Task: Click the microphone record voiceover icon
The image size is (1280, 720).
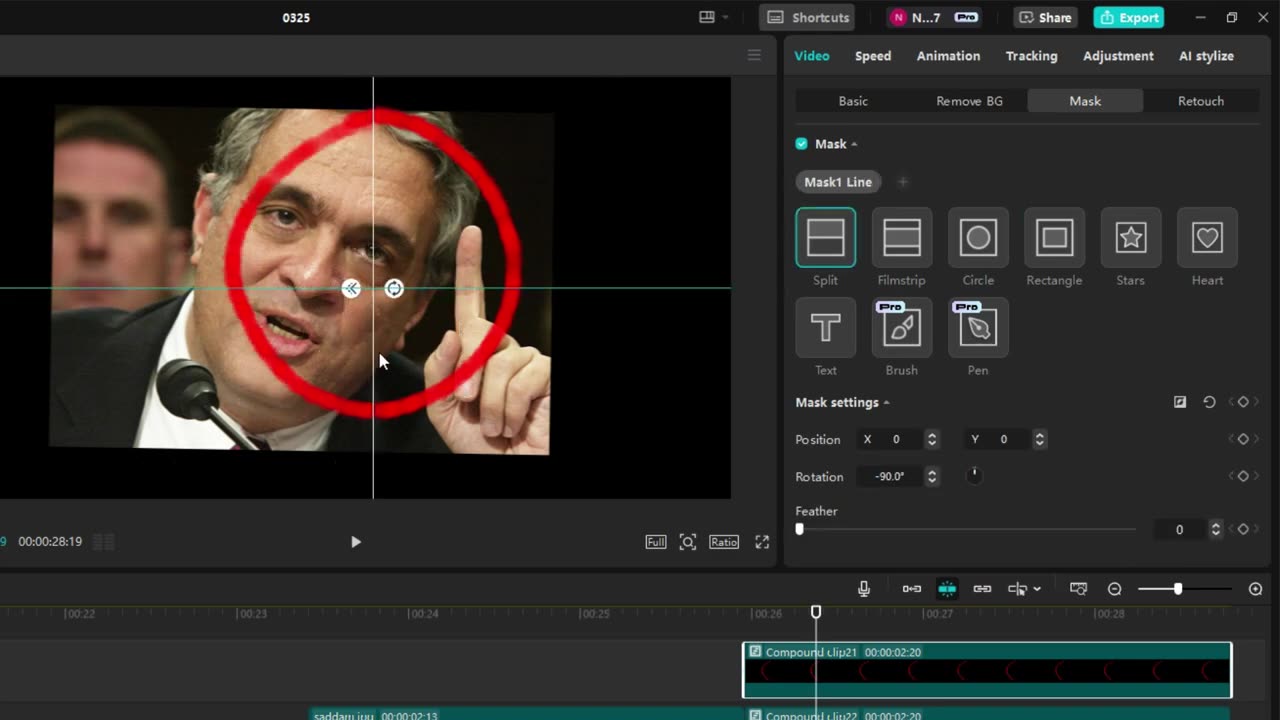Action: coord(864,589)
